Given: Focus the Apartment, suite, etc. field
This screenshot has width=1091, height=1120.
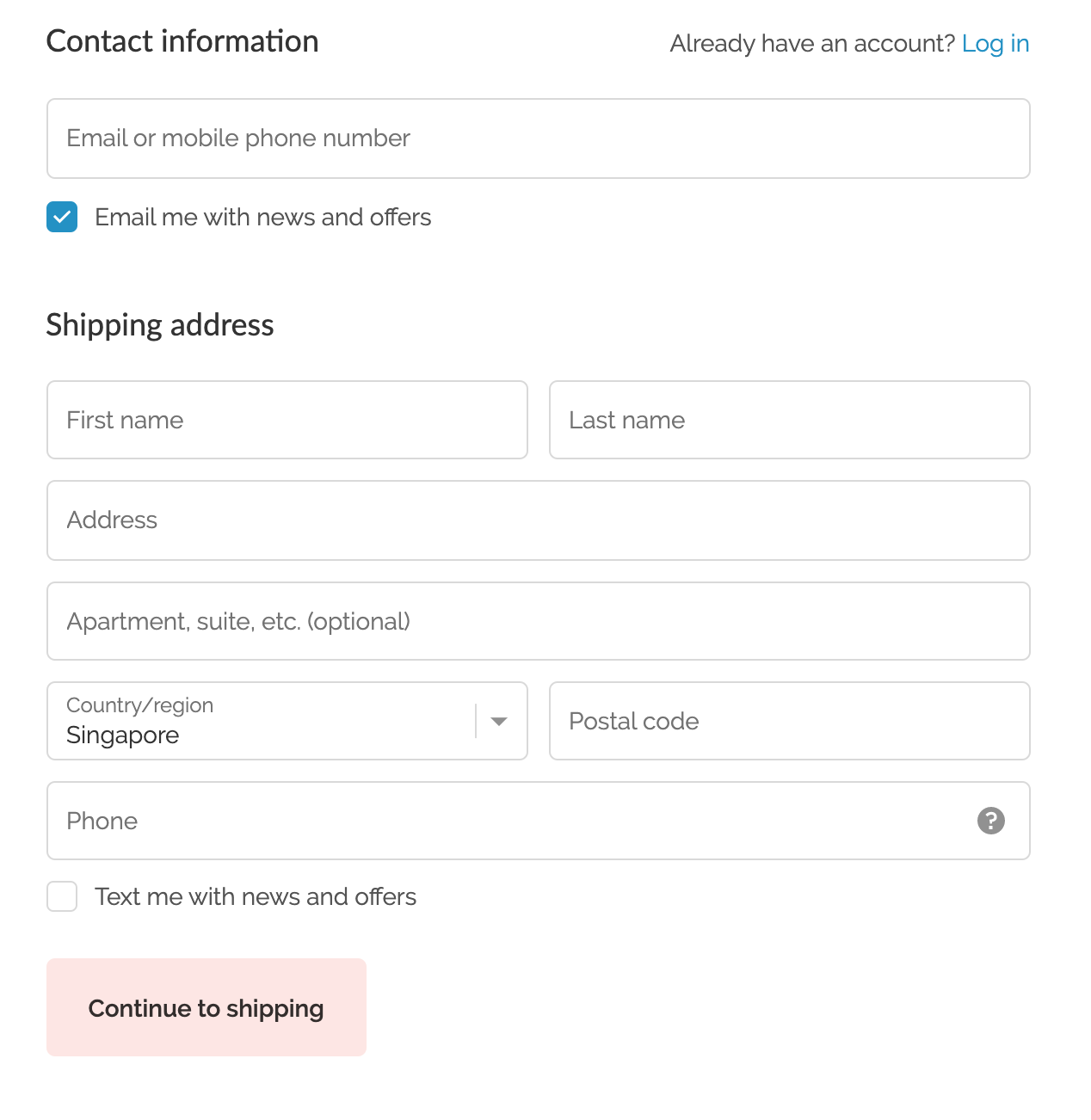Looking at the screenshot, I should (538, 621).
